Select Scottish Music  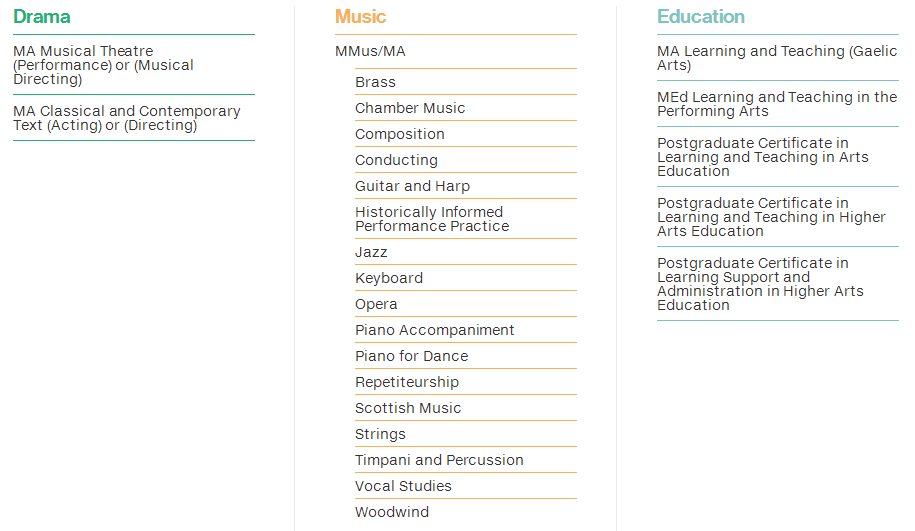coord(408,408)
